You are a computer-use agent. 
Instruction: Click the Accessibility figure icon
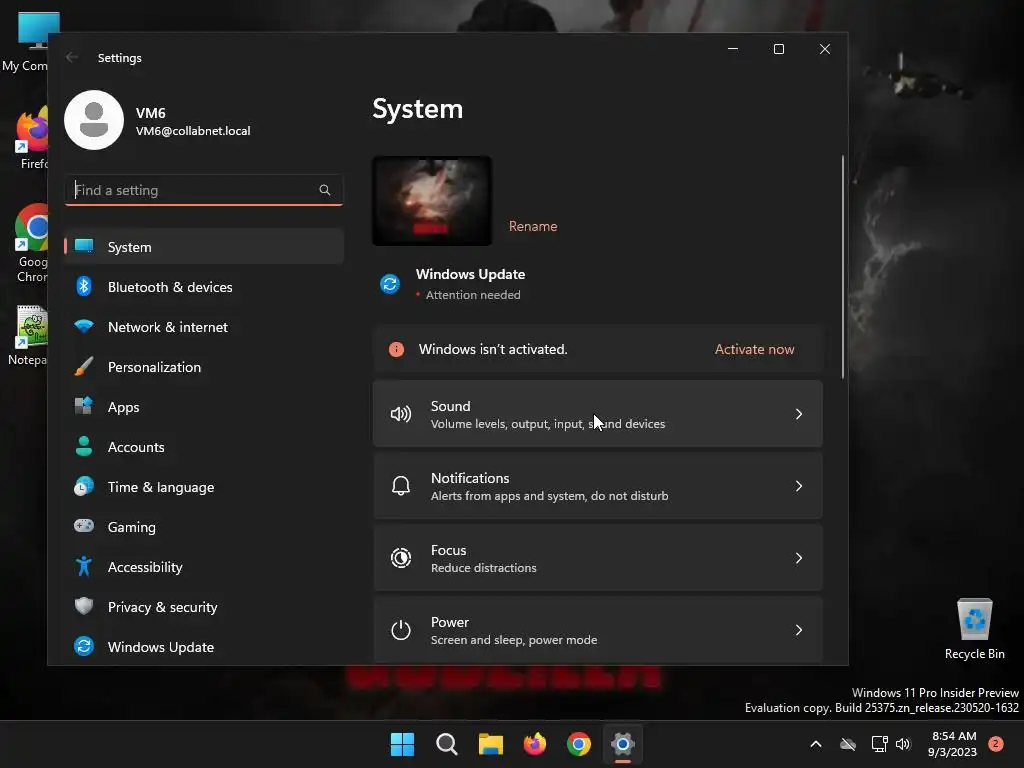(x=84, y=566)
